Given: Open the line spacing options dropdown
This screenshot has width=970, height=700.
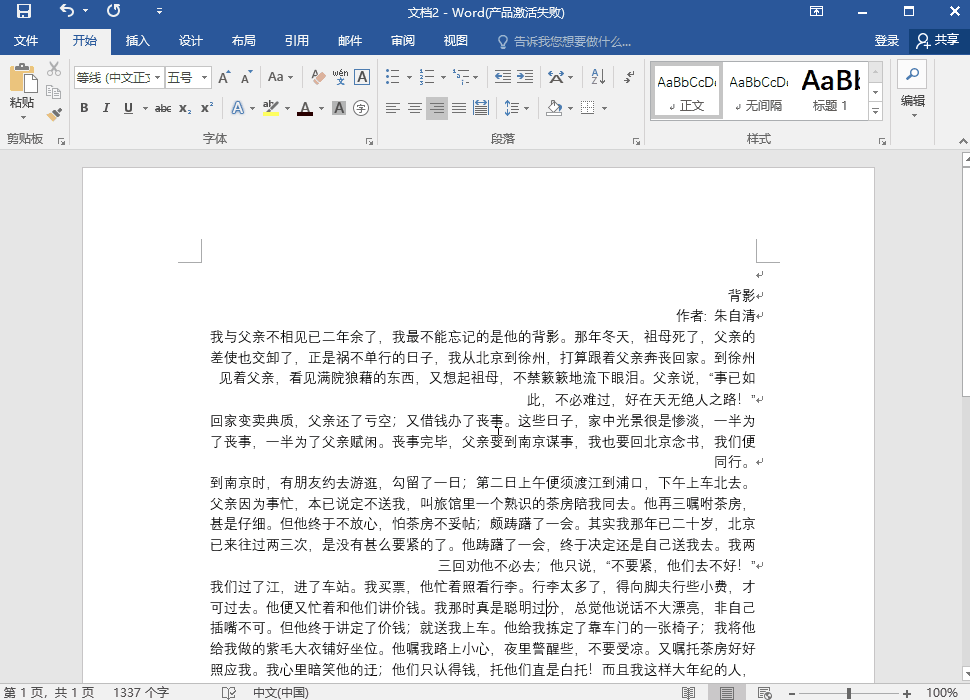Looking at the screenshot, I should pyautogui.click(x=518, y=108).
